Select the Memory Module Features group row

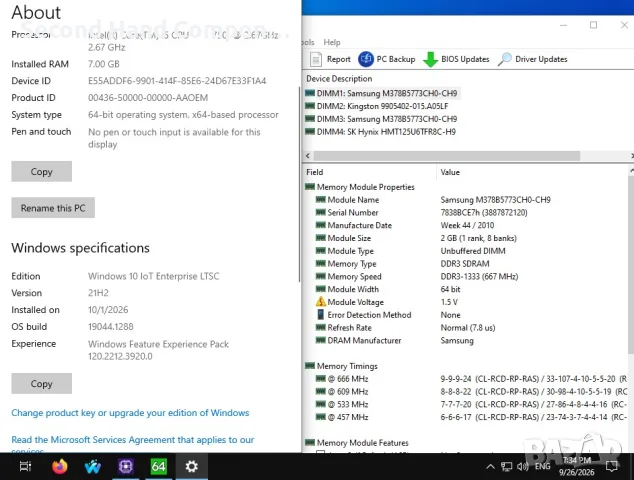(357, 443)
